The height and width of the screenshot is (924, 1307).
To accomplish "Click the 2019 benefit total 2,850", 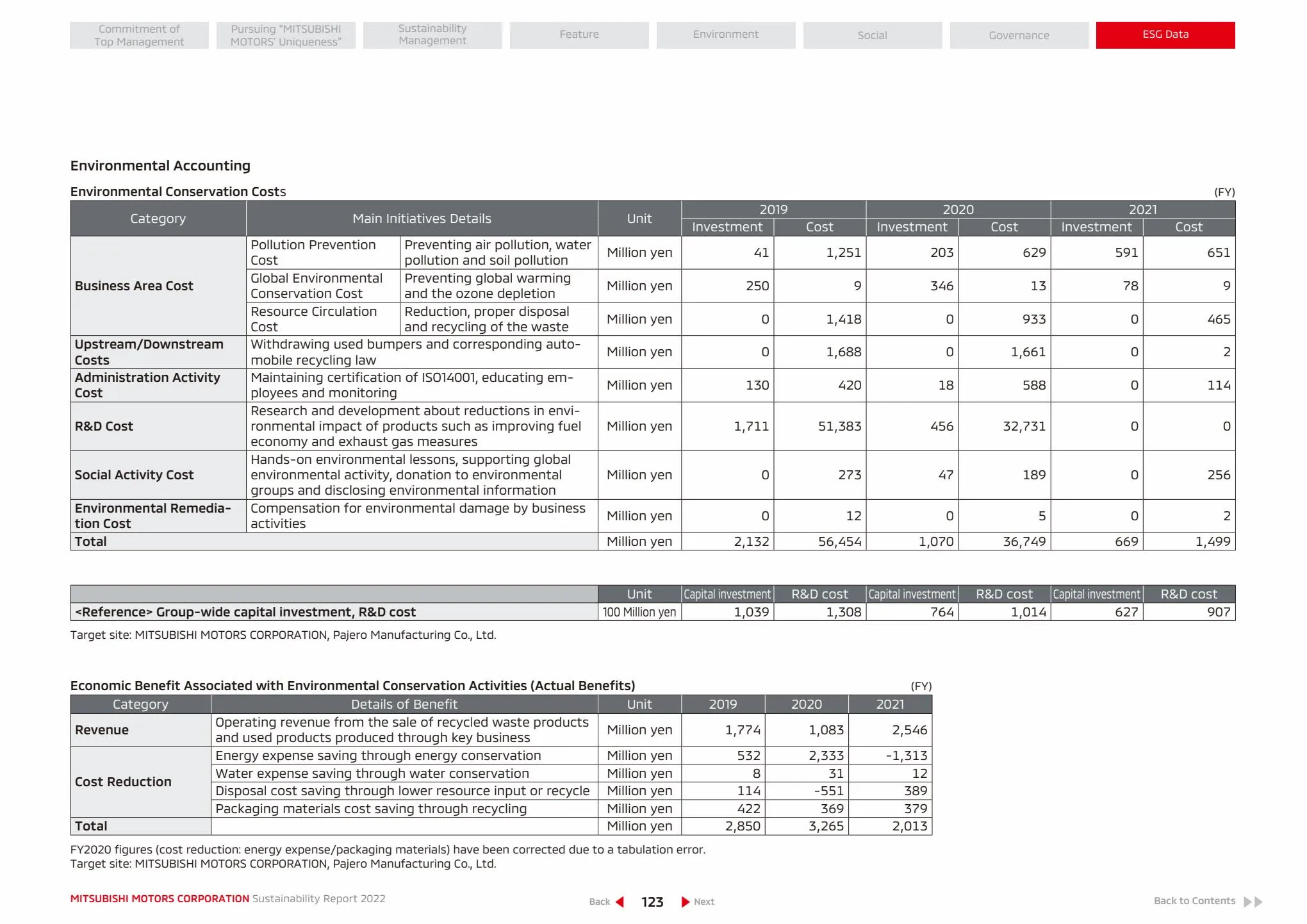I will point(743,826).
